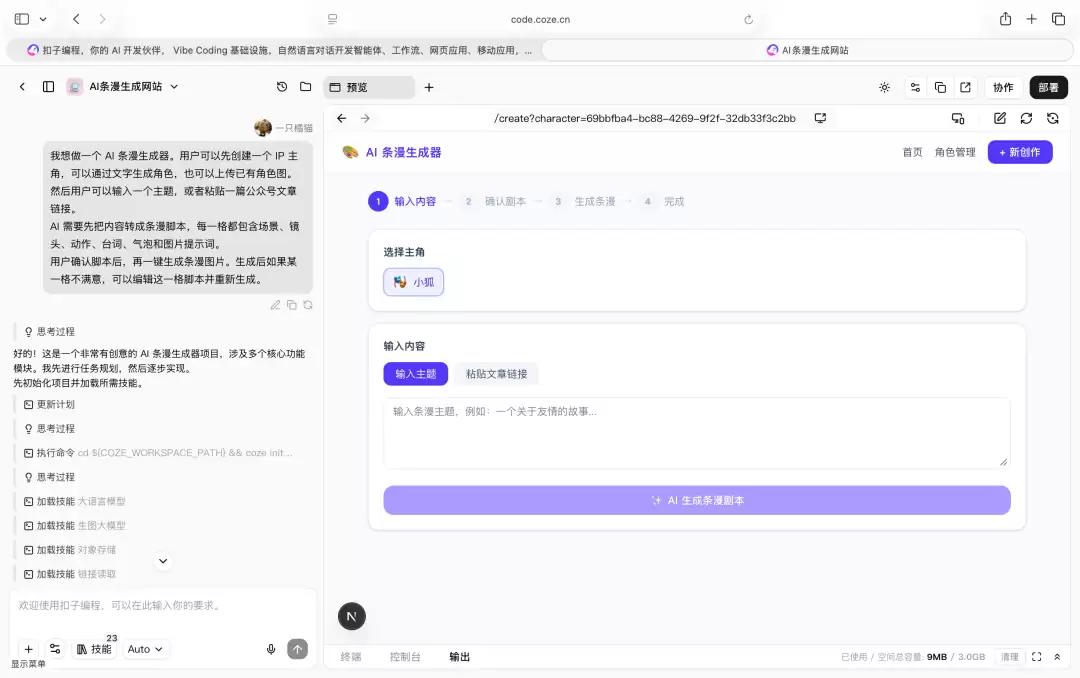Click the 清理 storage button
Viewport: 1080px width, 678px height.
click(1009, 657)
